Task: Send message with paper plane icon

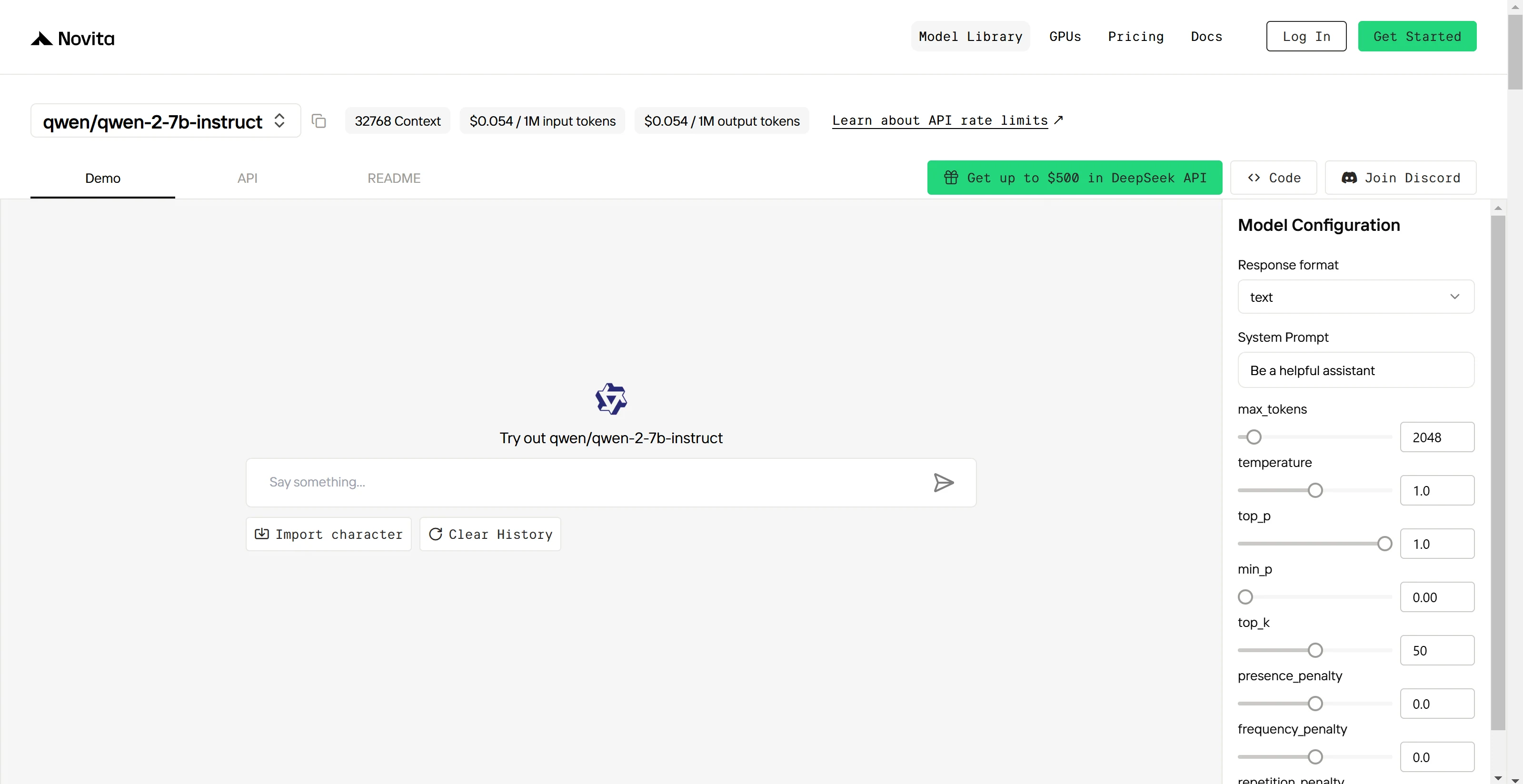Action: (944, 483)
